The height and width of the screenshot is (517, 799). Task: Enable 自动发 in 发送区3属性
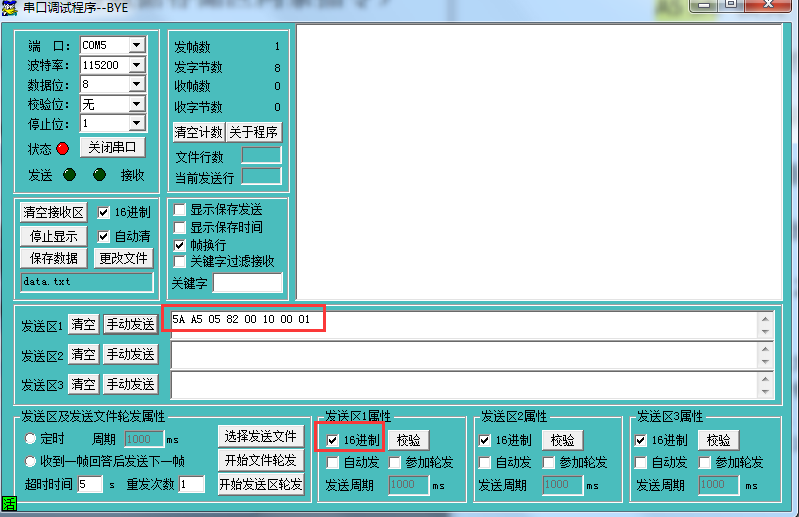click(641, 462)
